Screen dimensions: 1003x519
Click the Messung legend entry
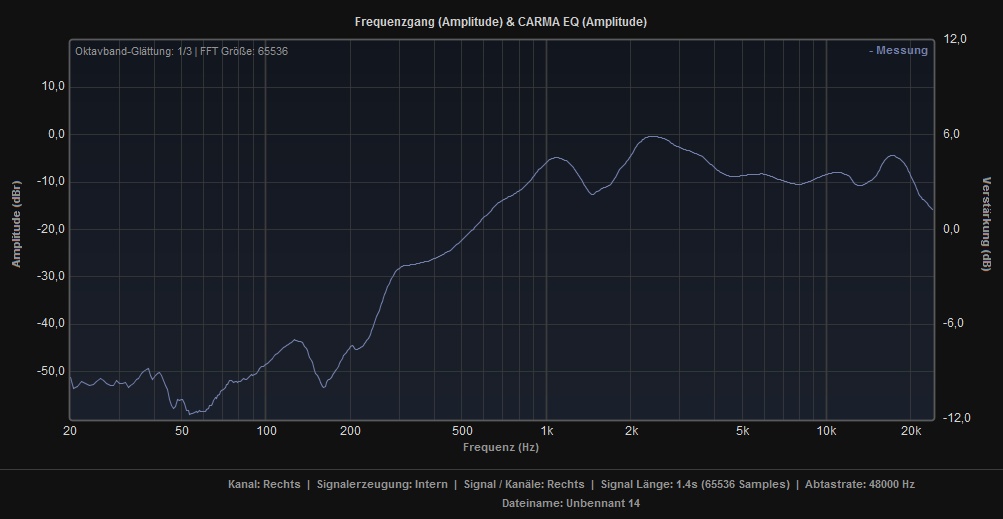pyautogui.click(x=899, y=51)
